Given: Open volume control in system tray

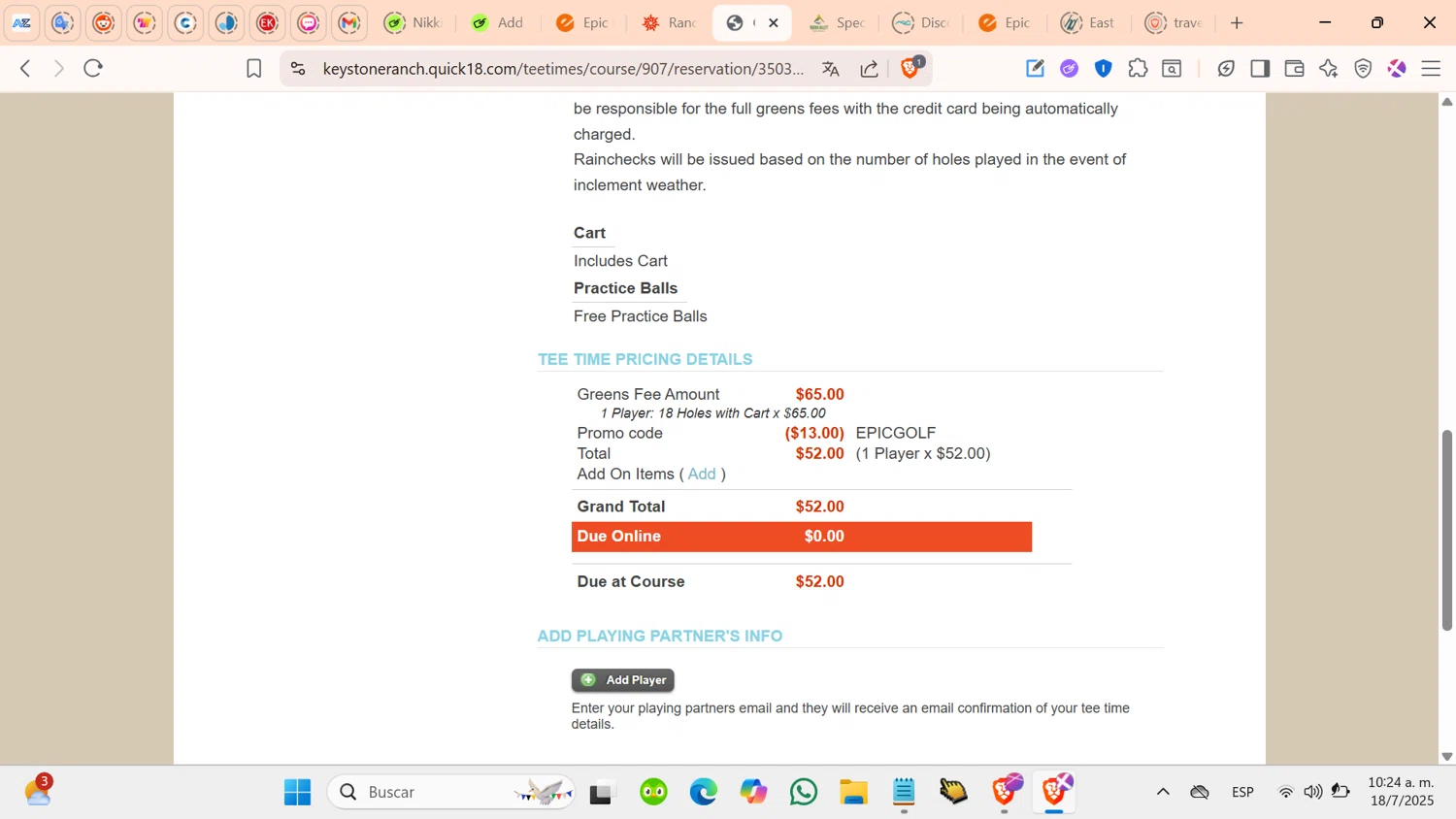Looking at the screenshot, I should coord(1313,792).
